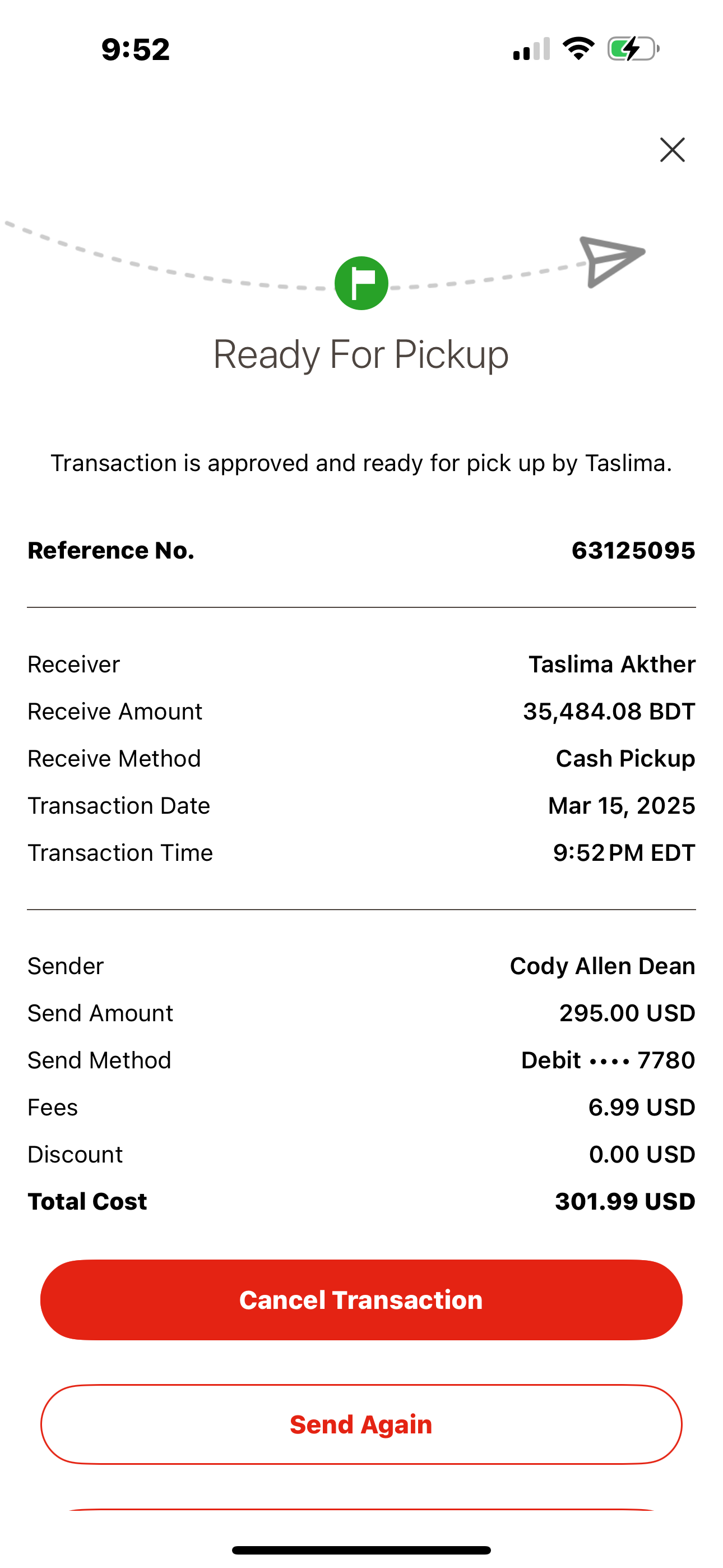Tap the Total Cost 301.99 USD value
The height and width of the screenshot is (1568, 723).
pyautogui.click(x=624, y=1202)
